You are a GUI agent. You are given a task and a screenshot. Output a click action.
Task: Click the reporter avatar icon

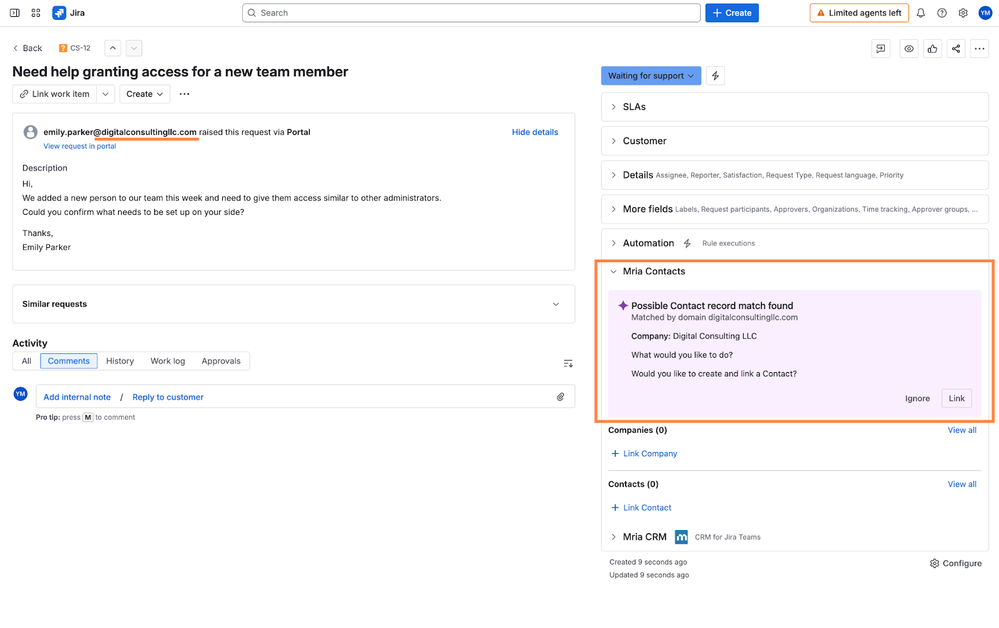[30, 132]
